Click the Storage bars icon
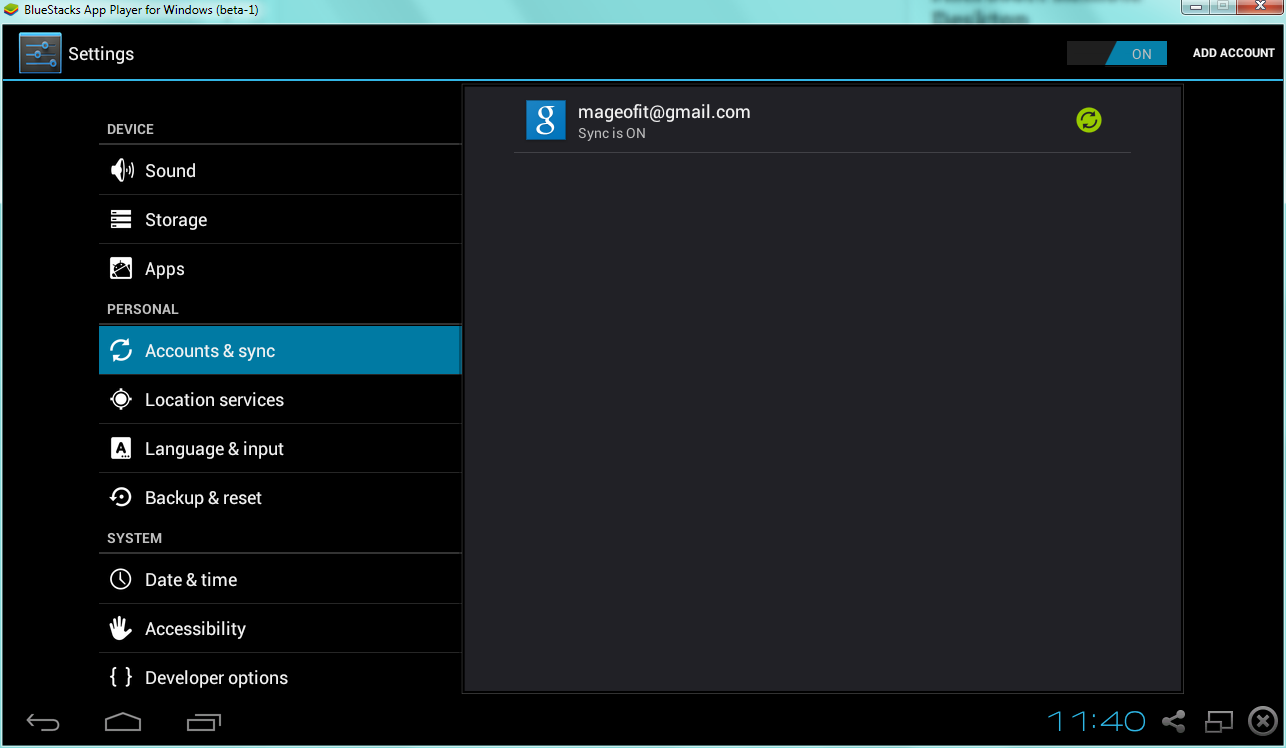Viewport: 1286px width, 748px height. click(x=121, y=219)
